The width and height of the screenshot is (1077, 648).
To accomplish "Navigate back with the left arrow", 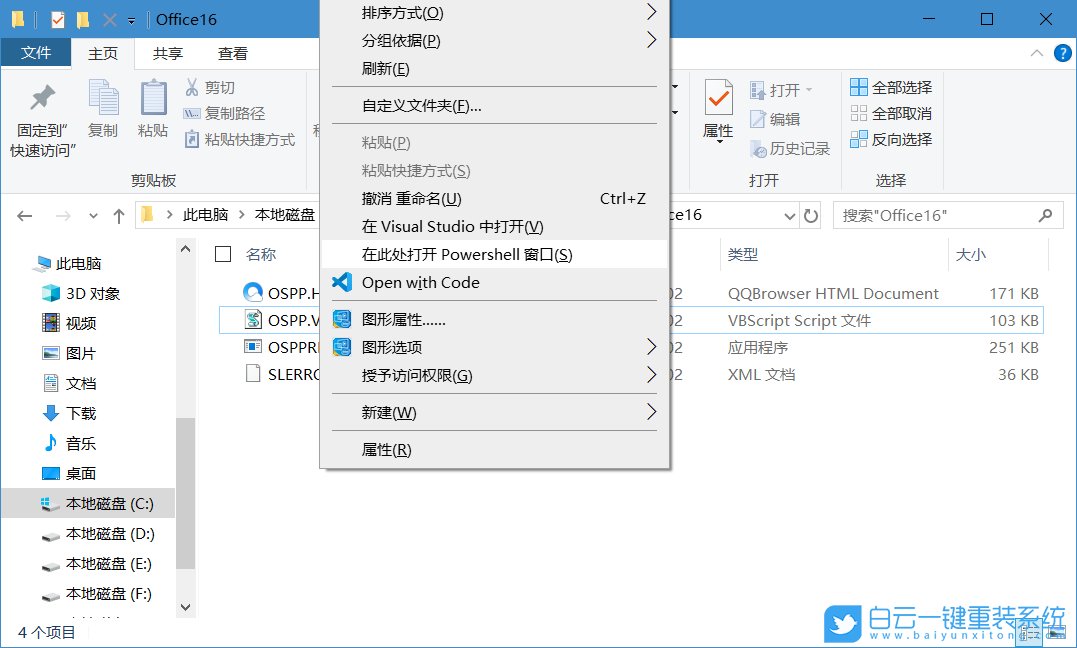I will 25,214.
